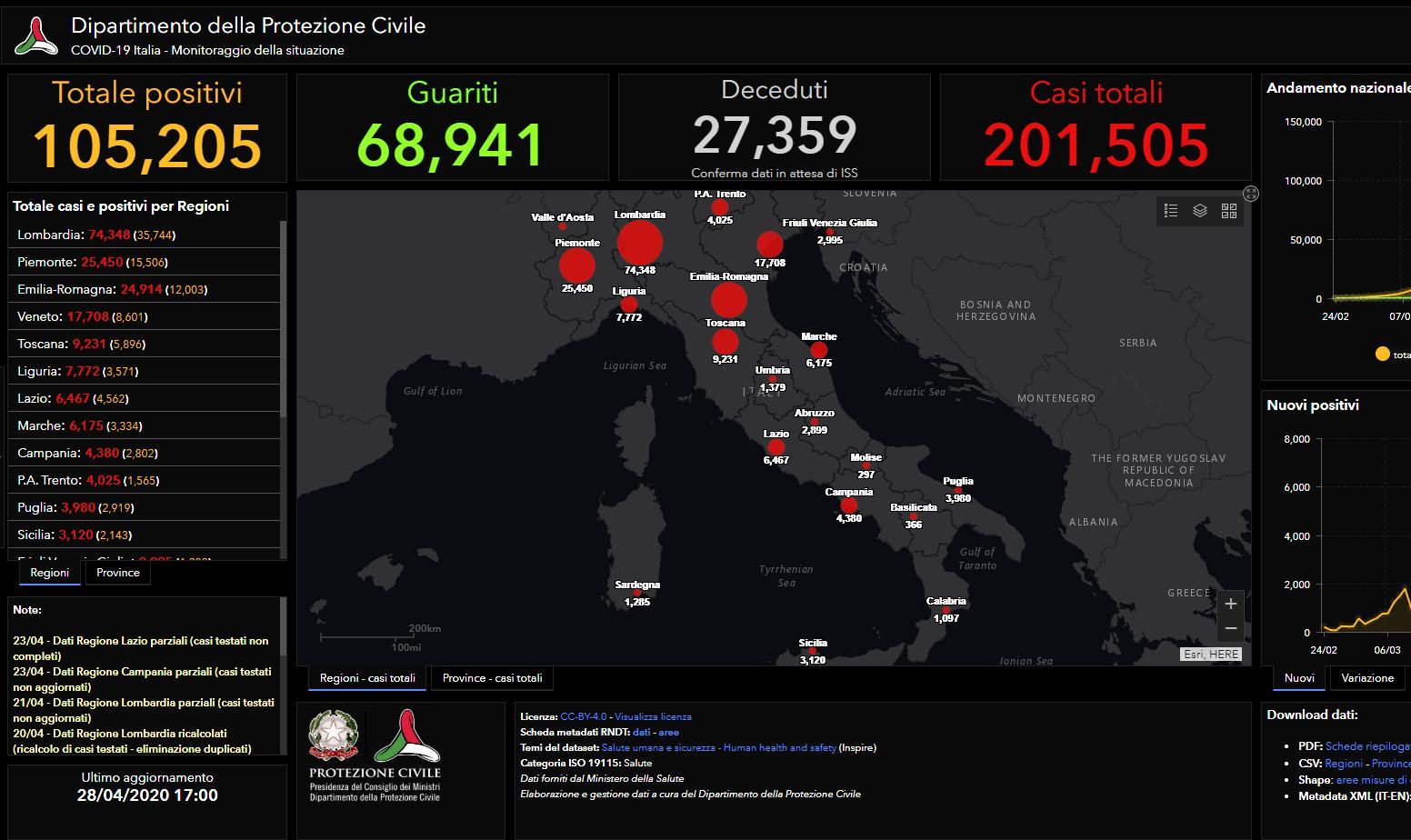This screenshot has height=840, width=1411.
Task: Select the 'Province - casi totali' map tab
Action: (x=492, y=678)
